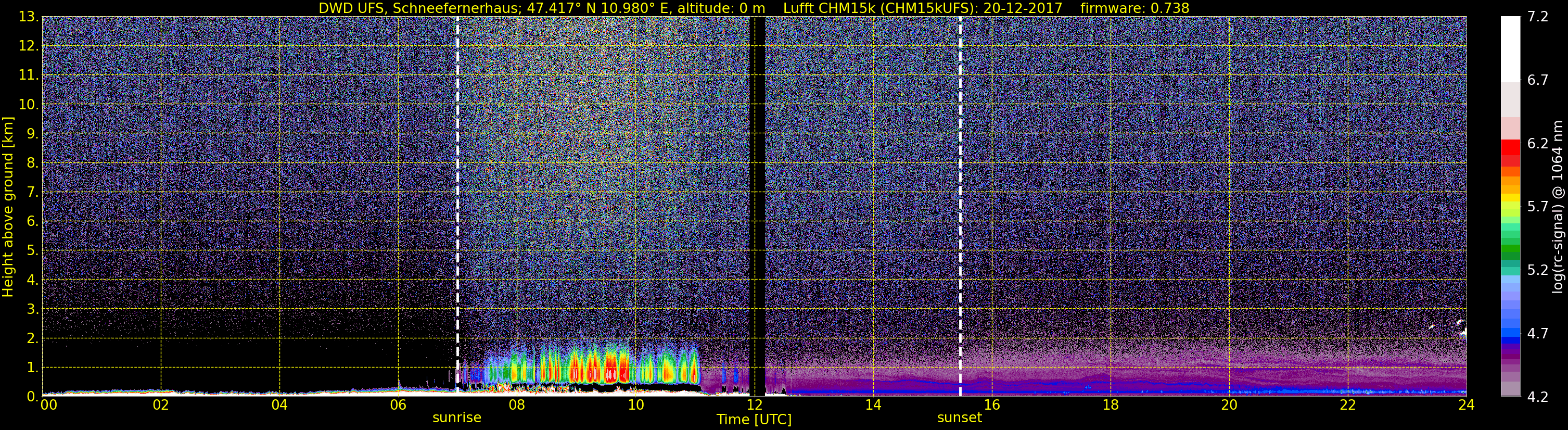The height and width of the screenshot is (430, 1568).
Task: Click the "log(rc-signal) @ 1064 nm" colorbar label
Action: [1558, 207]
